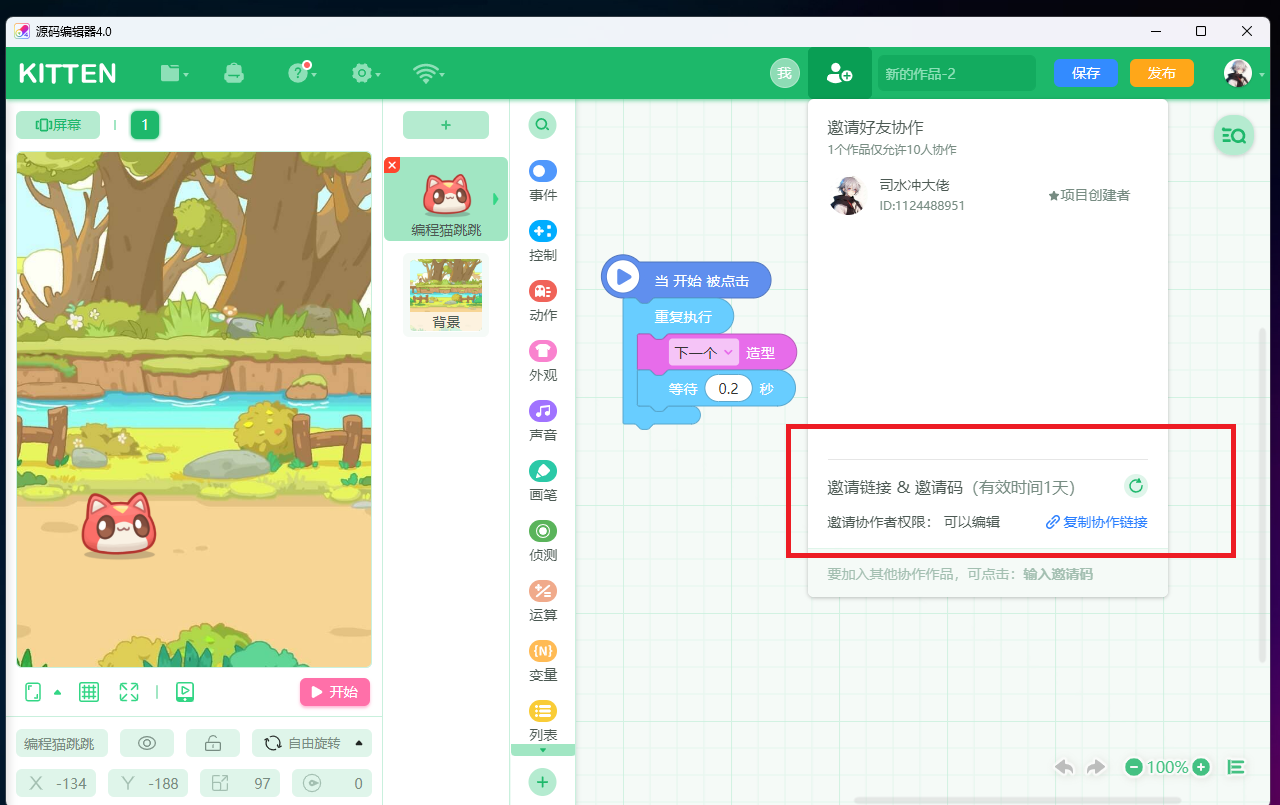Open the workspace code search icon
Image resolution: width=1280 pixels, height=805 pixels.
[x=1234, y=136]
